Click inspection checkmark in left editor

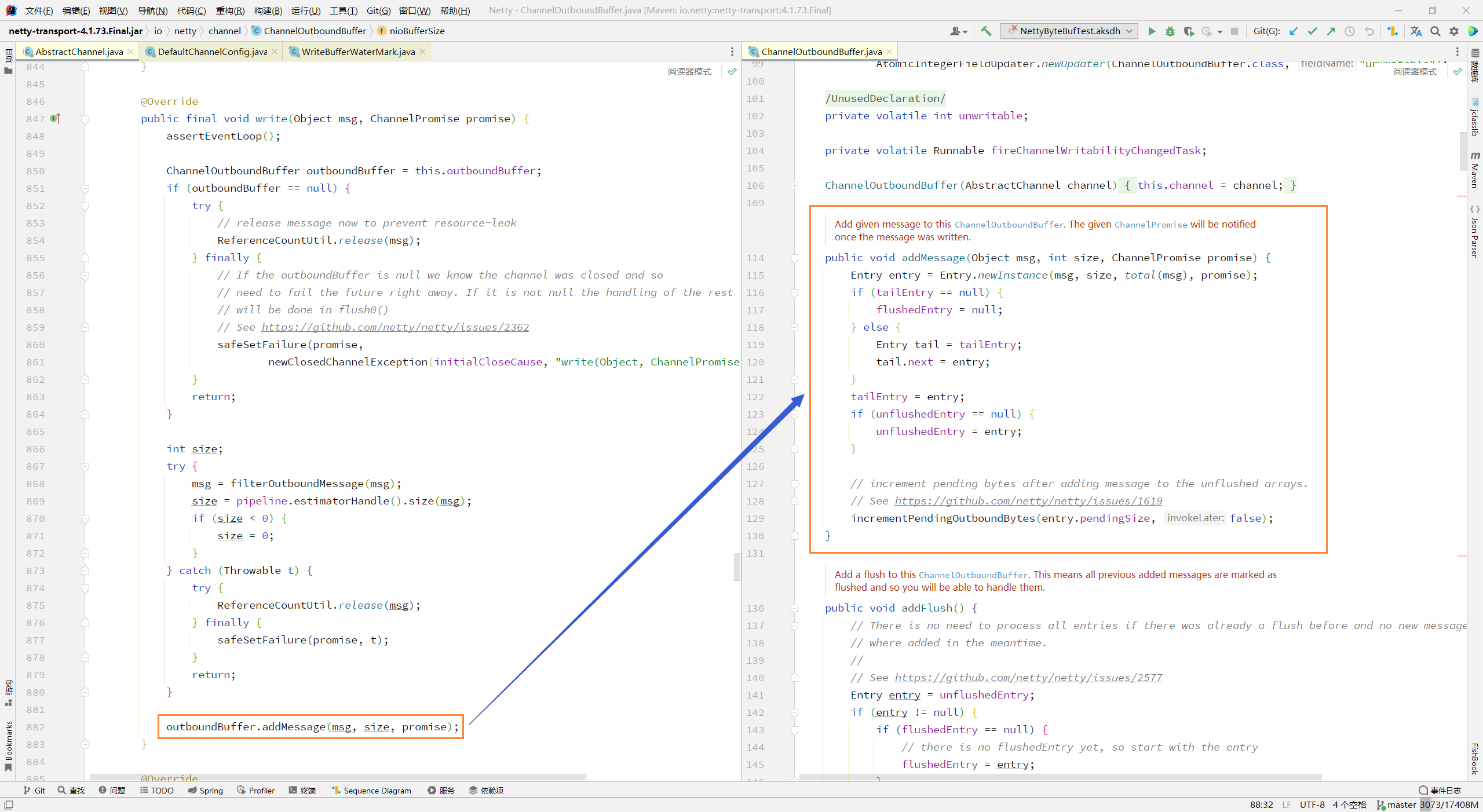pyautogui.click(x=732, y=71)
